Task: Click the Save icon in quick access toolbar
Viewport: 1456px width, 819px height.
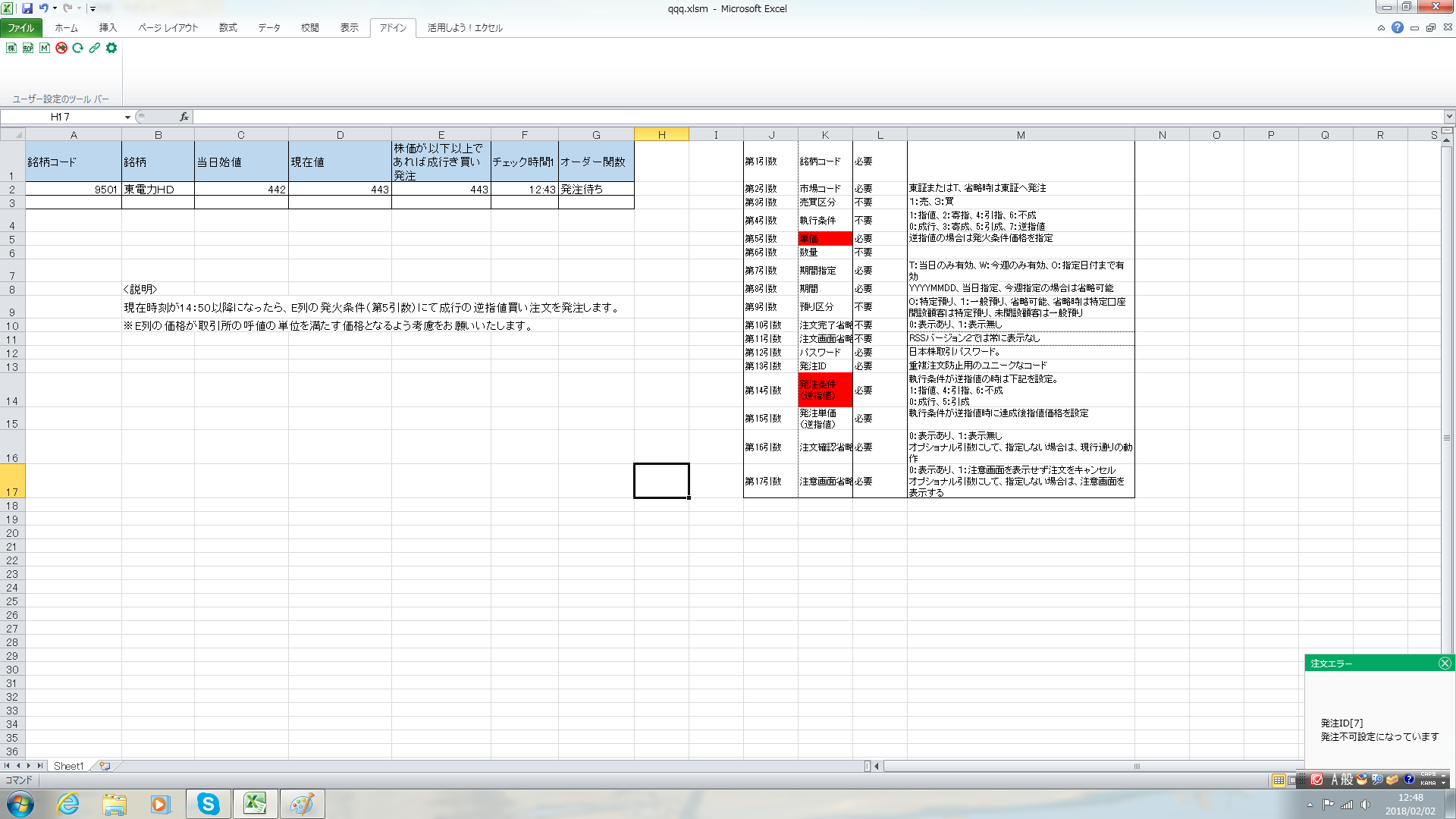Action: pos(27,8)
